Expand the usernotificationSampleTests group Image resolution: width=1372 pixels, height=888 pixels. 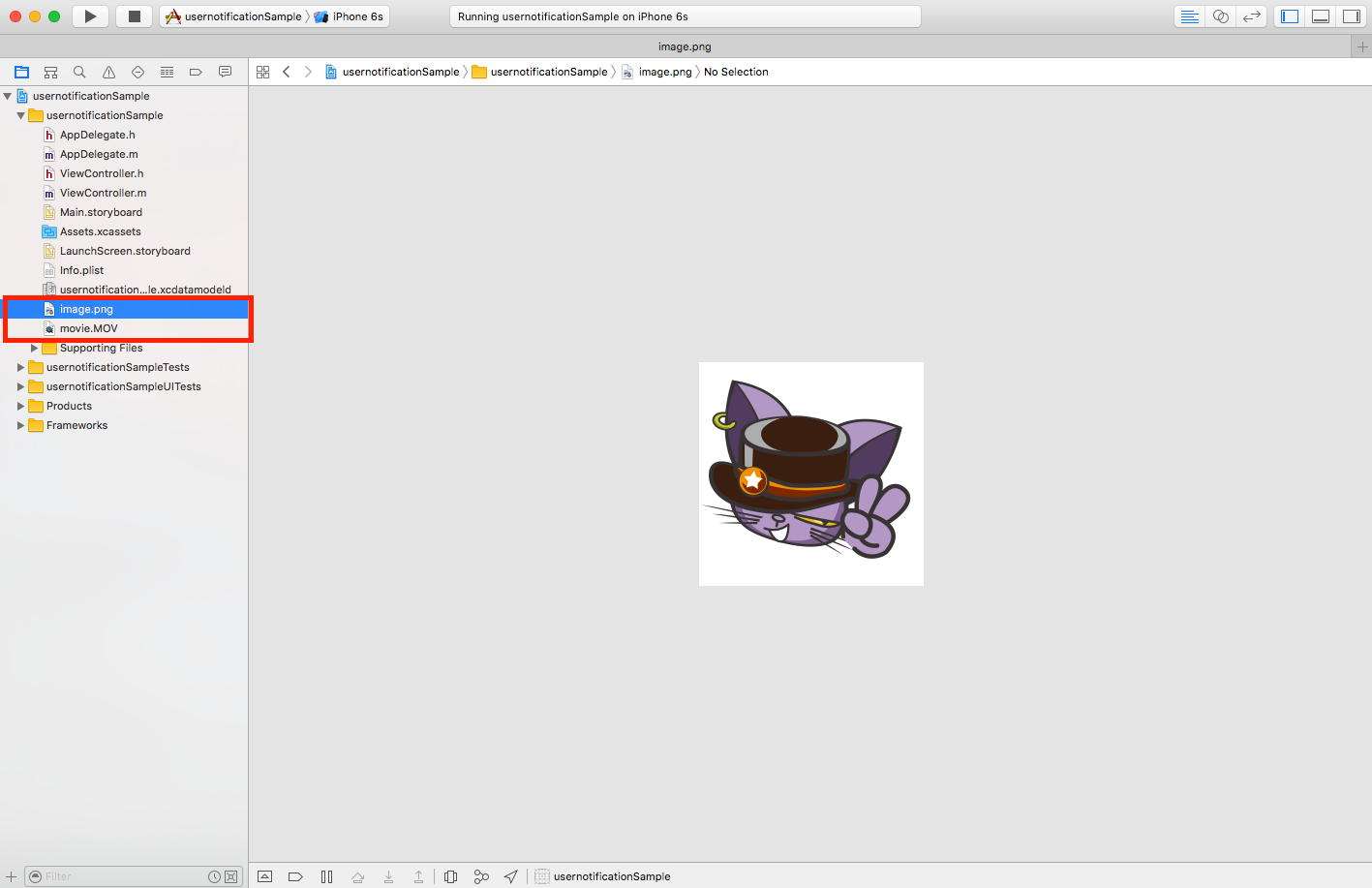20,367
